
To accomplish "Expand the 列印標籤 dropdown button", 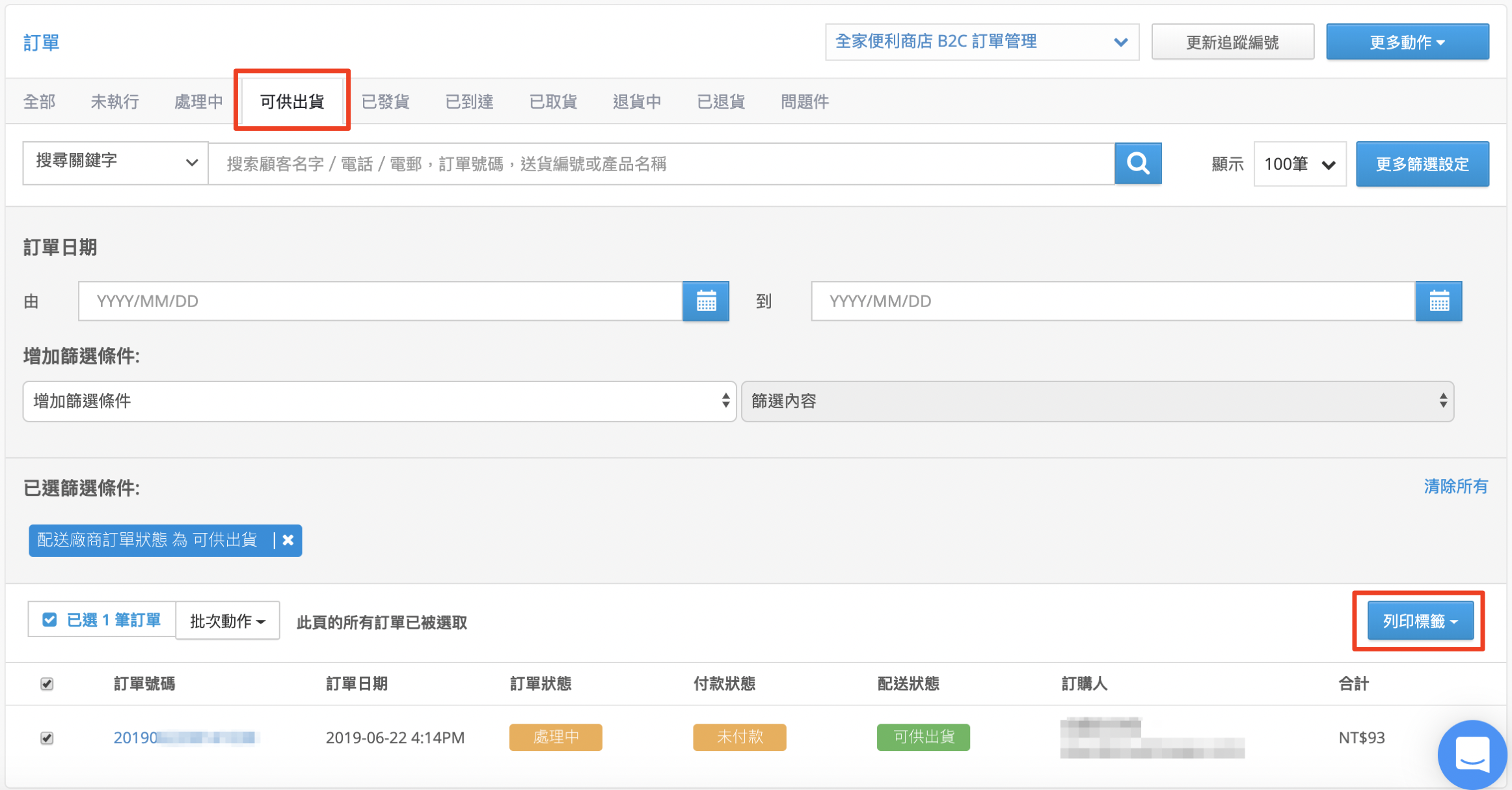I will coord(1420,621).
